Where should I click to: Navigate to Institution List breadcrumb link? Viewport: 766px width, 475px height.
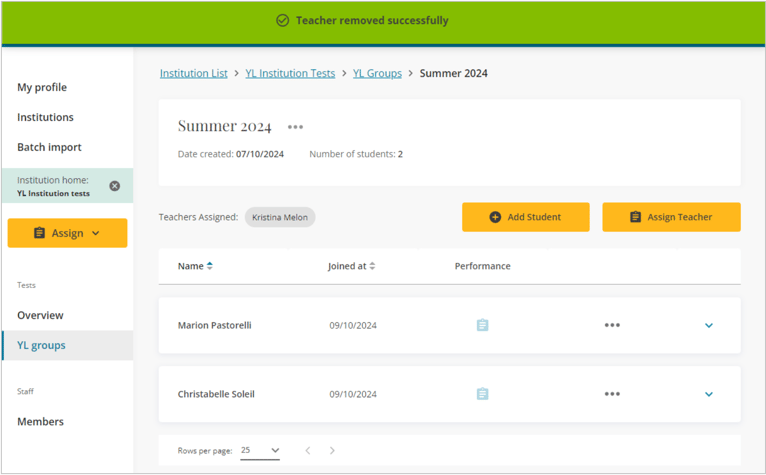pos(193,73)
